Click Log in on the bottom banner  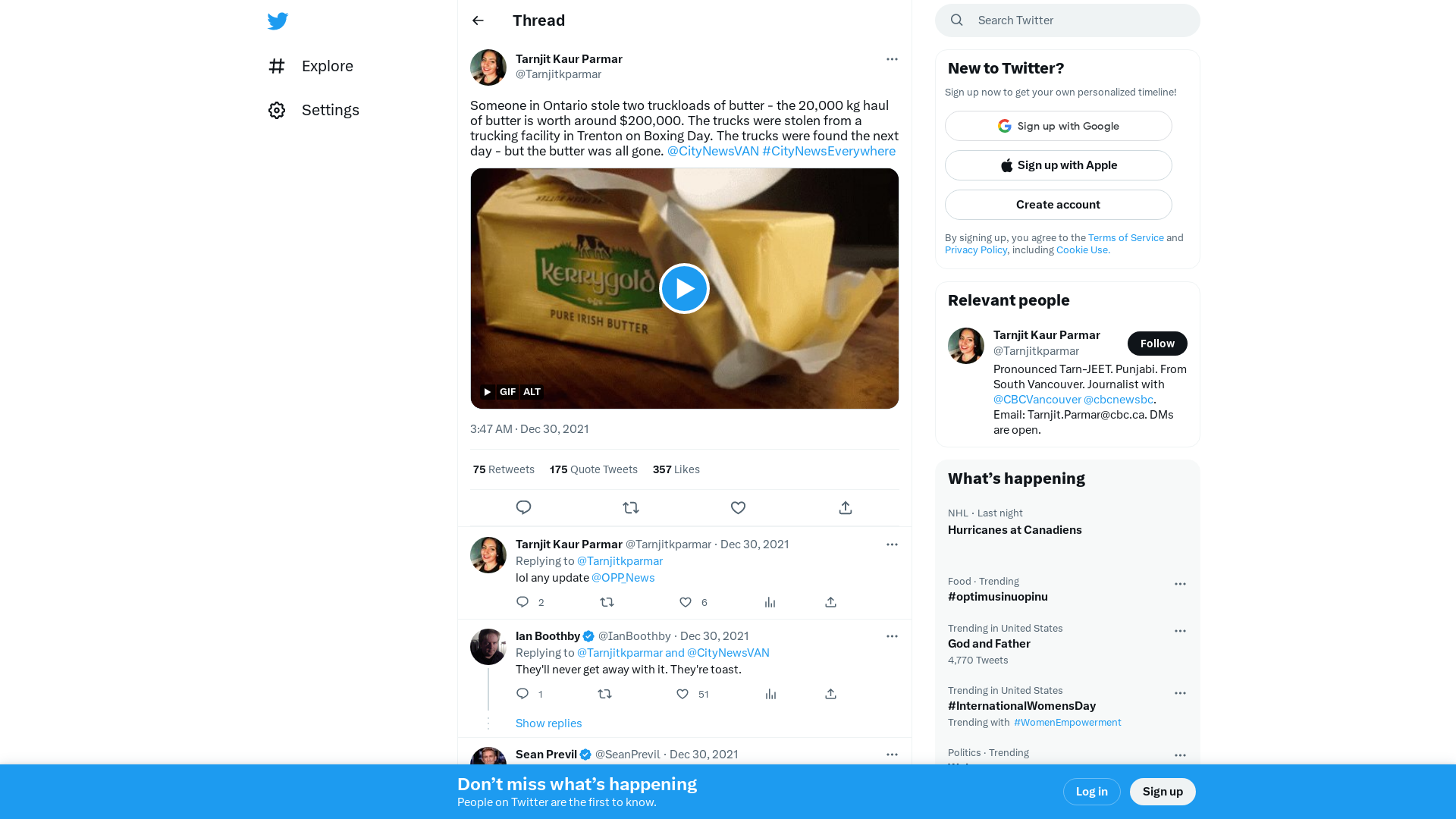[x=1092, y=792]
